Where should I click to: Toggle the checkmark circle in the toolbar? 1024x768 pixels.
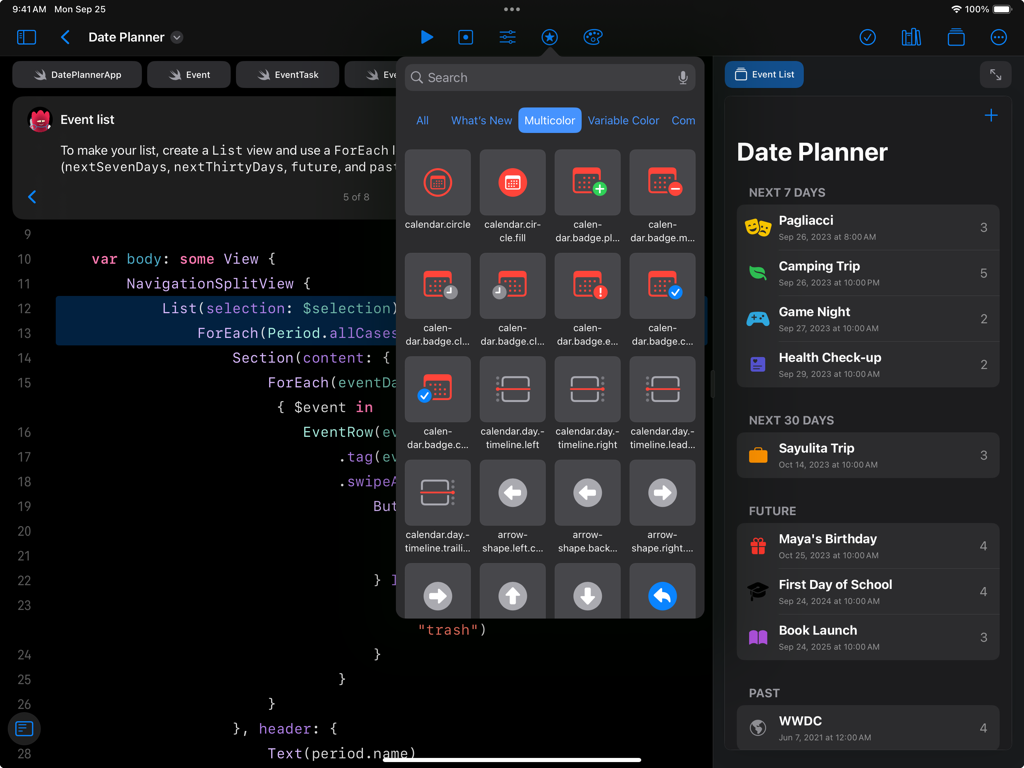pos(867,37)
